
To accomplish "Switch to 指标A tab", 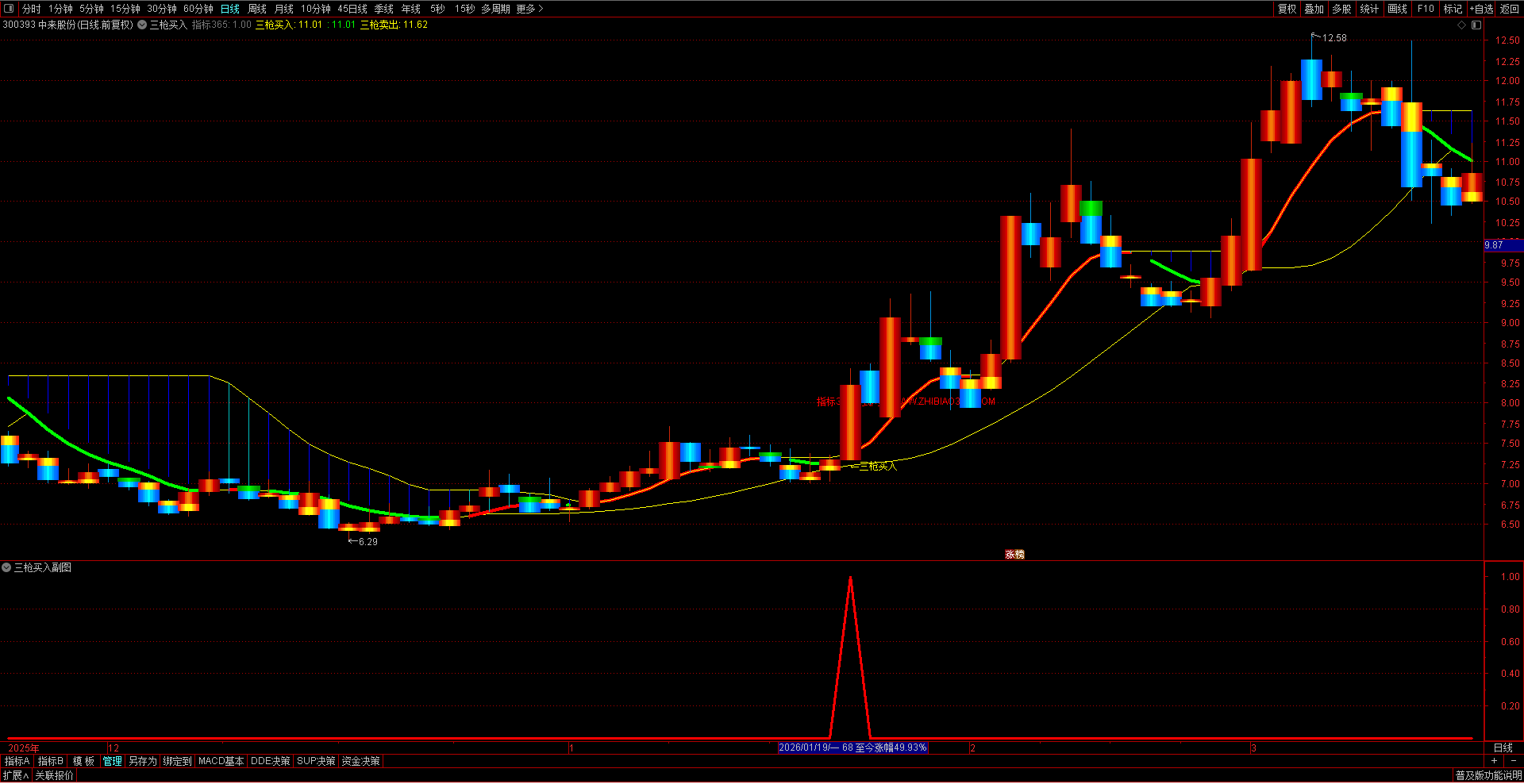I will point(17,761).
